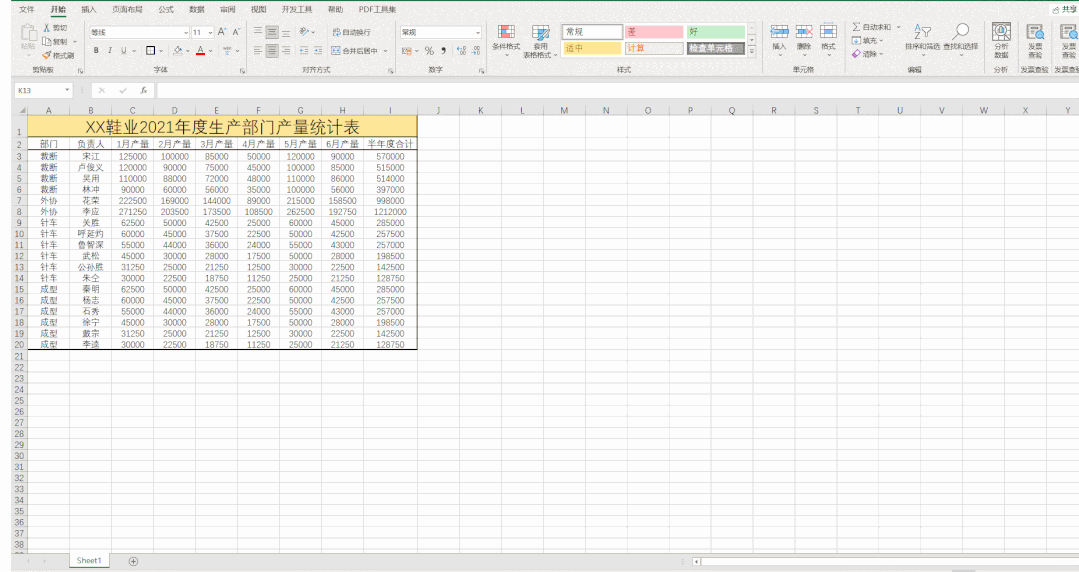Expand the Merge and Center (合并后居中) arrow
The width and height of the screenshot is (1079, 572).
click(385, 50)
